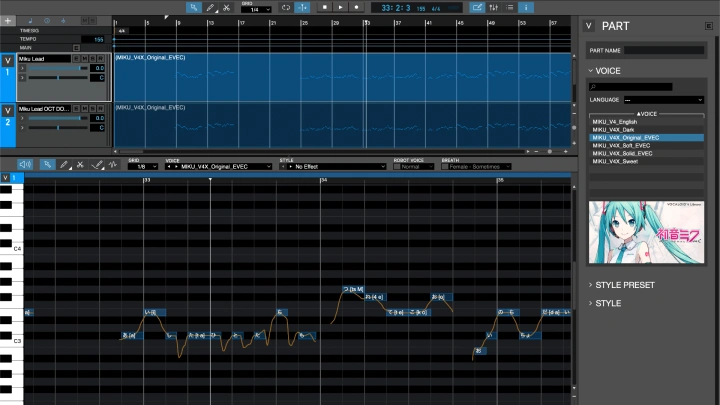Click global solo S button above tracks

(92, 21)
